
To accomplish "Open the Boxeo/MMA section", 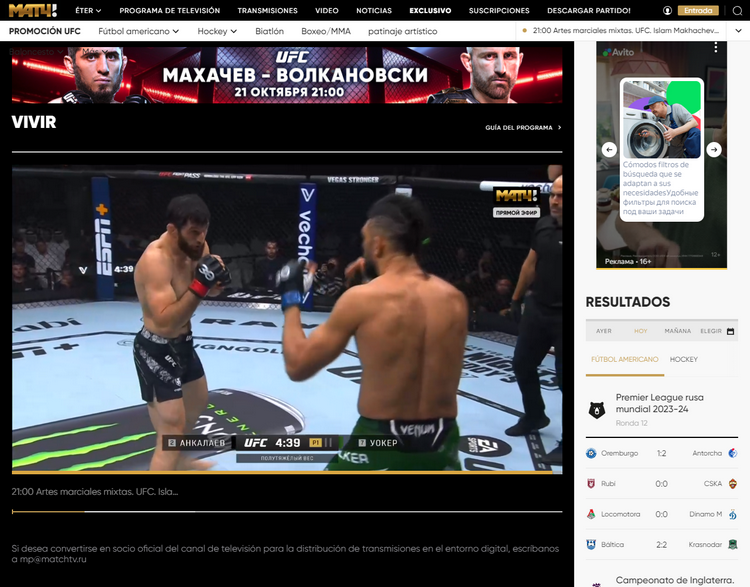I will (326, 31).
